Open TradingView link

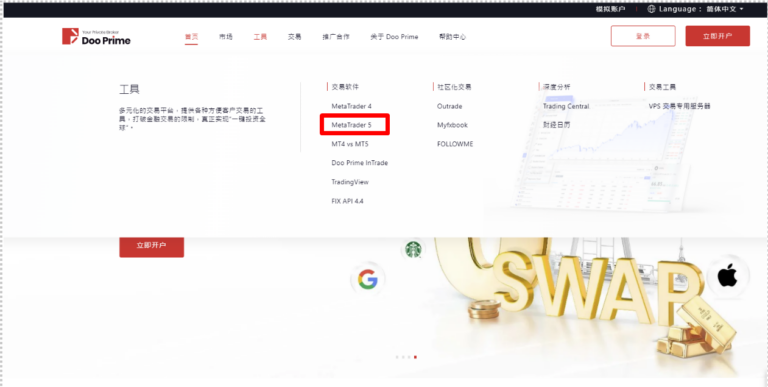350,182
